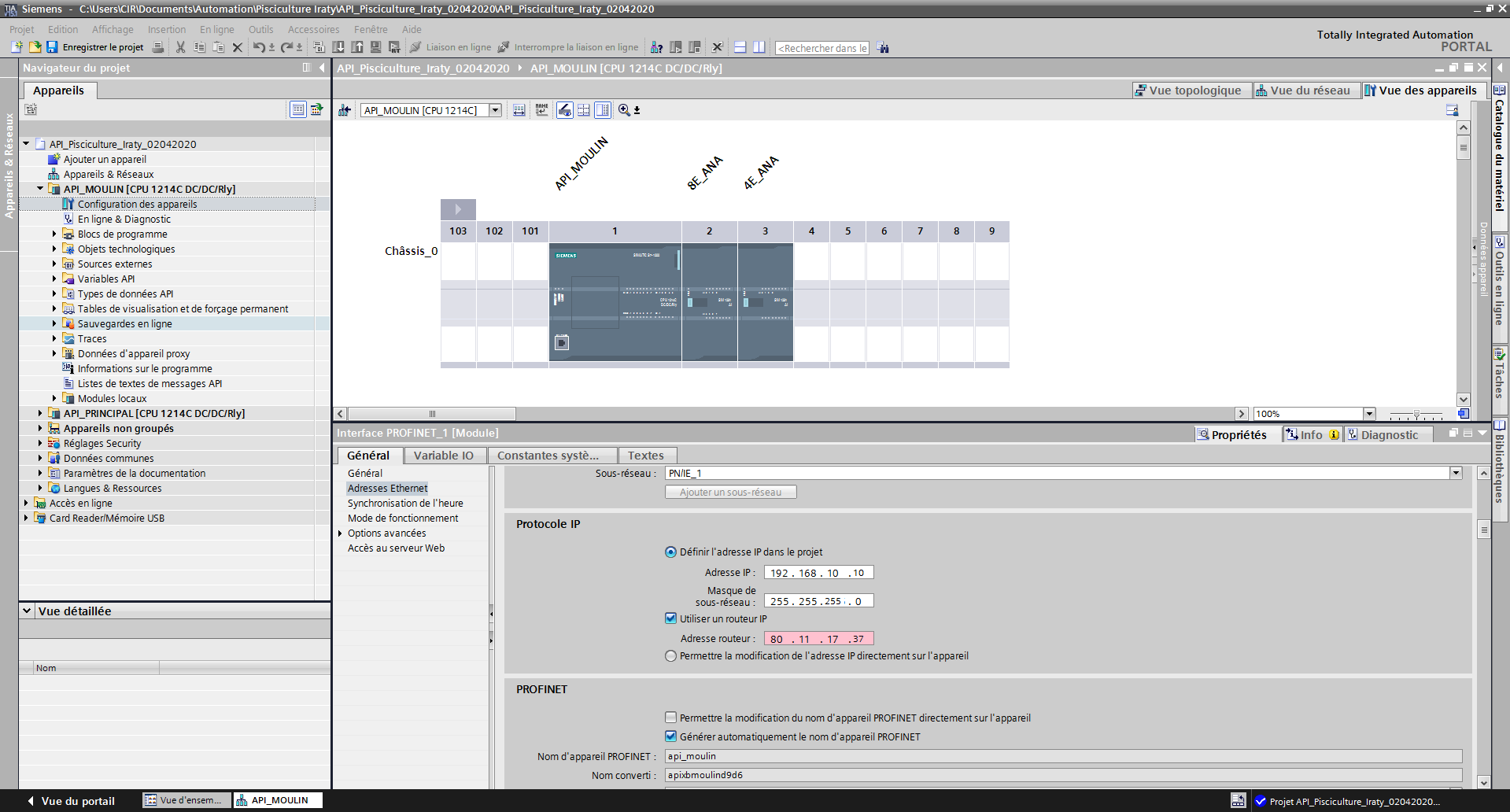Image resolution: width=1510 pixels, height=812 pixels.
Task: Click the new project icon in toolbar
Action: (x=17, y=47)
